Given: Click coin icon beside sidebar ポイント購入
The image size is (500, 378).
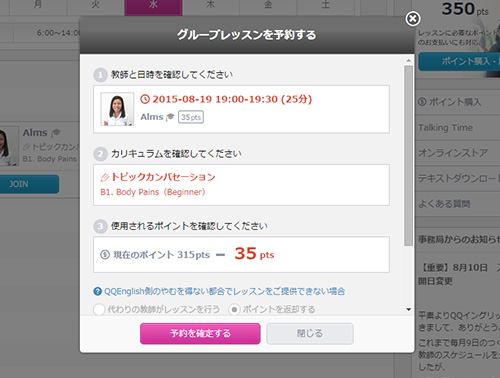Looking at the screenshot, I should 422,102.
